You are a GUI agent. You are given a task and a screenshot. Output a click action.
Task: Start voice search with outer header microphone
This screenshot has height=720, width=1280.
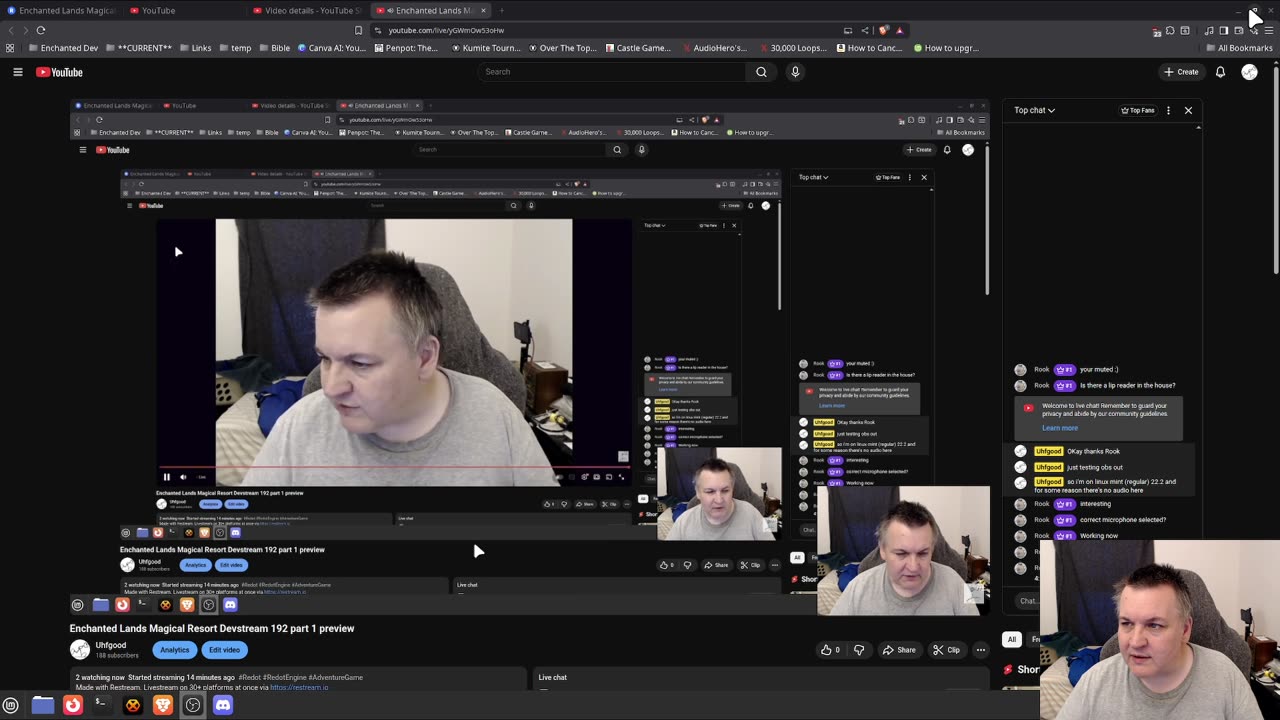coord(795,72)
